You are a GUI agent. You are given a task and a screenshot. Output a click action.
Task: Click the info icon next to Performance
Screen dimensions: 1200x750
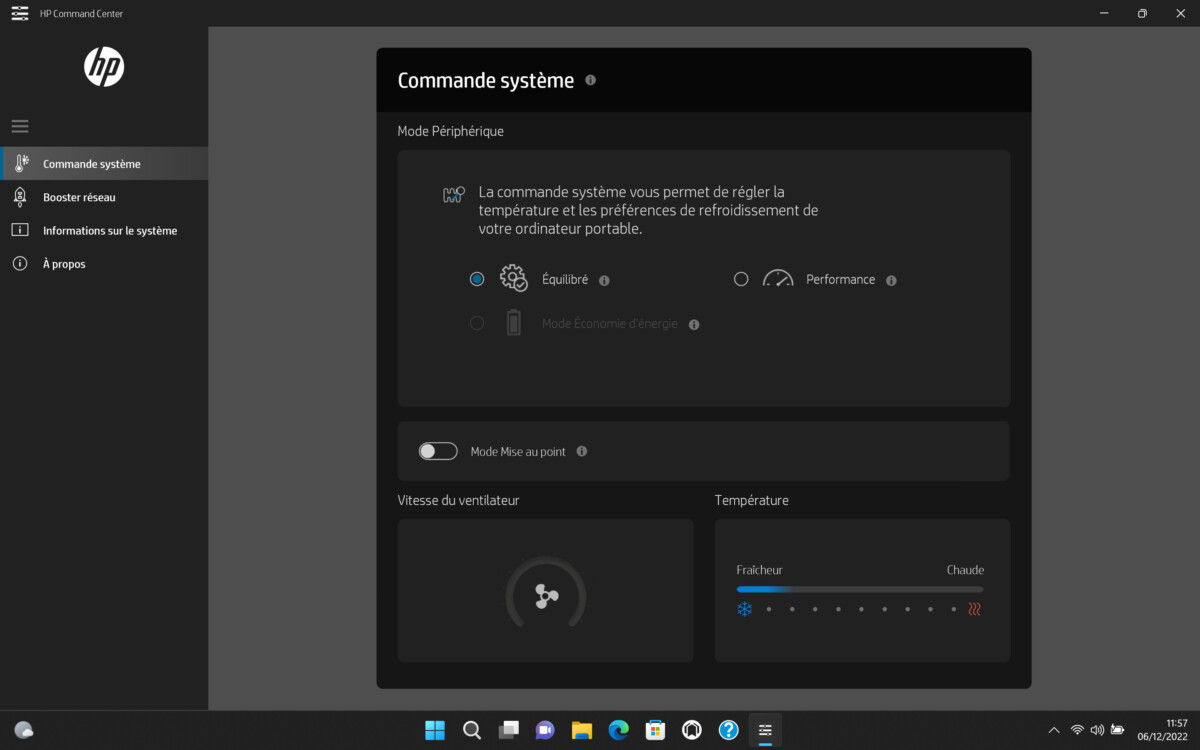click(x=891, y=281)
